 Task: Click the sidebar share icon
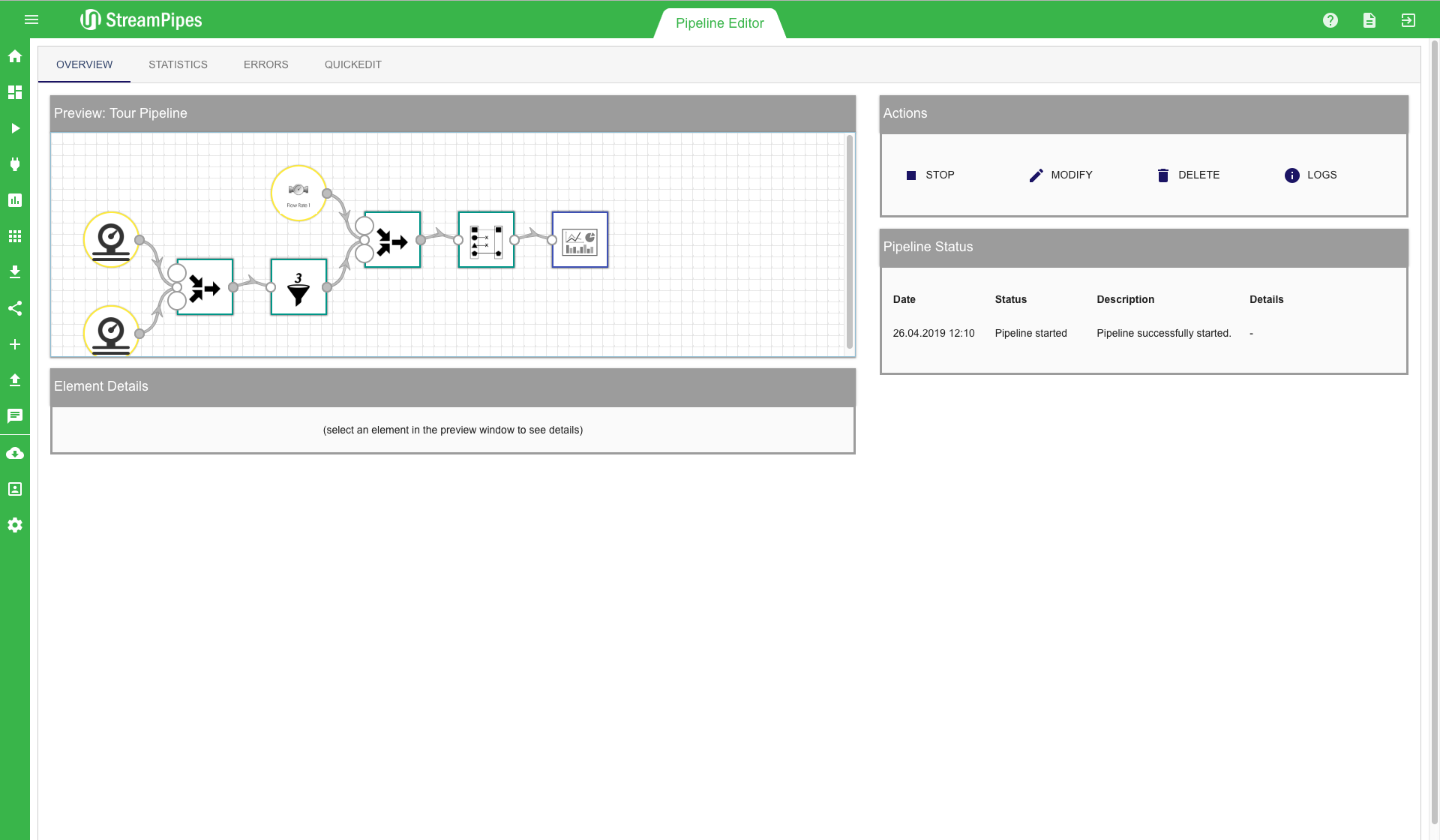[15, 308]
